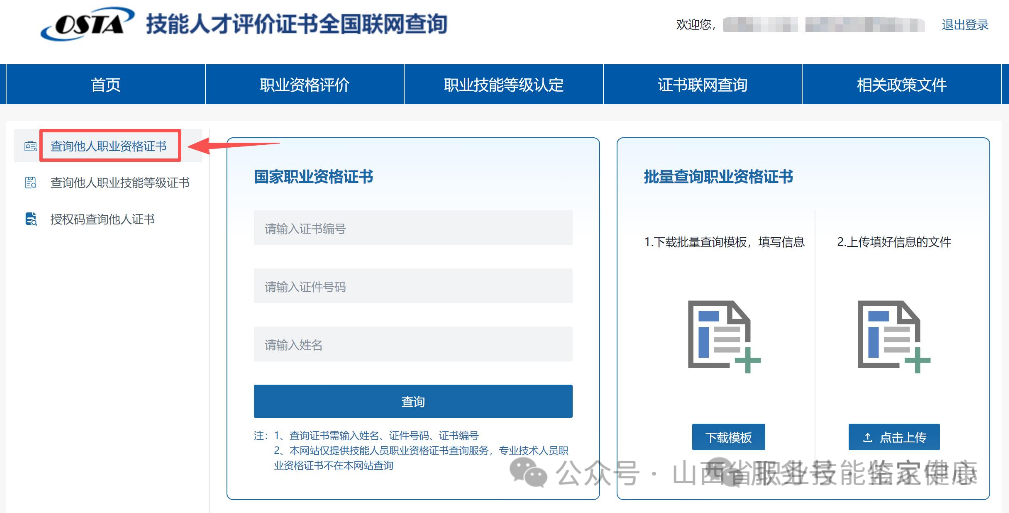Switch to the 证书联网查询 tab
This screenshot has height=513, width=1009.
coord(702,85)
